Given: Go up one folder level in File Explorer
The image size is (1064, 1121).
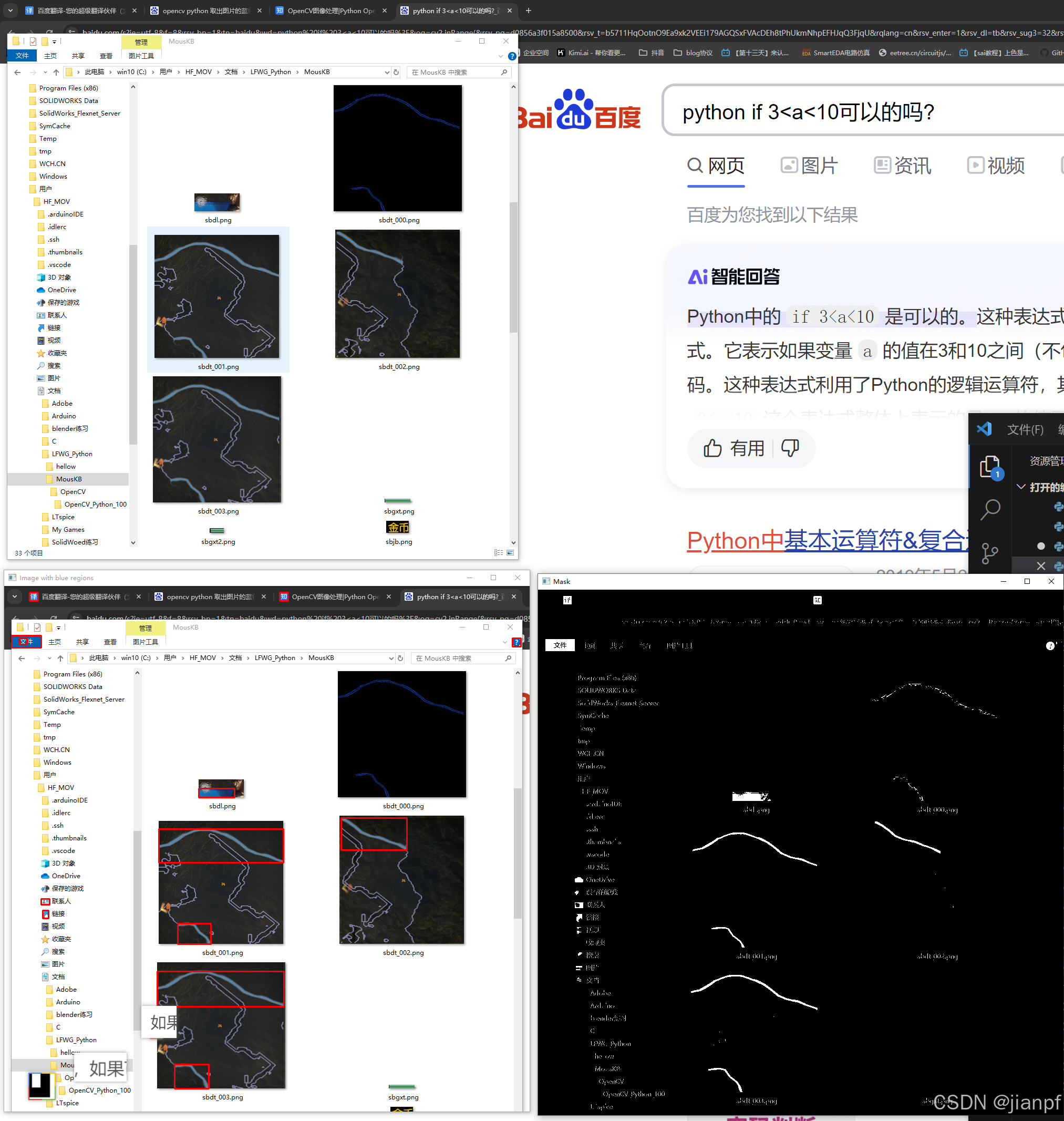Looking at the screenshot, I should (x=56, y=72).
